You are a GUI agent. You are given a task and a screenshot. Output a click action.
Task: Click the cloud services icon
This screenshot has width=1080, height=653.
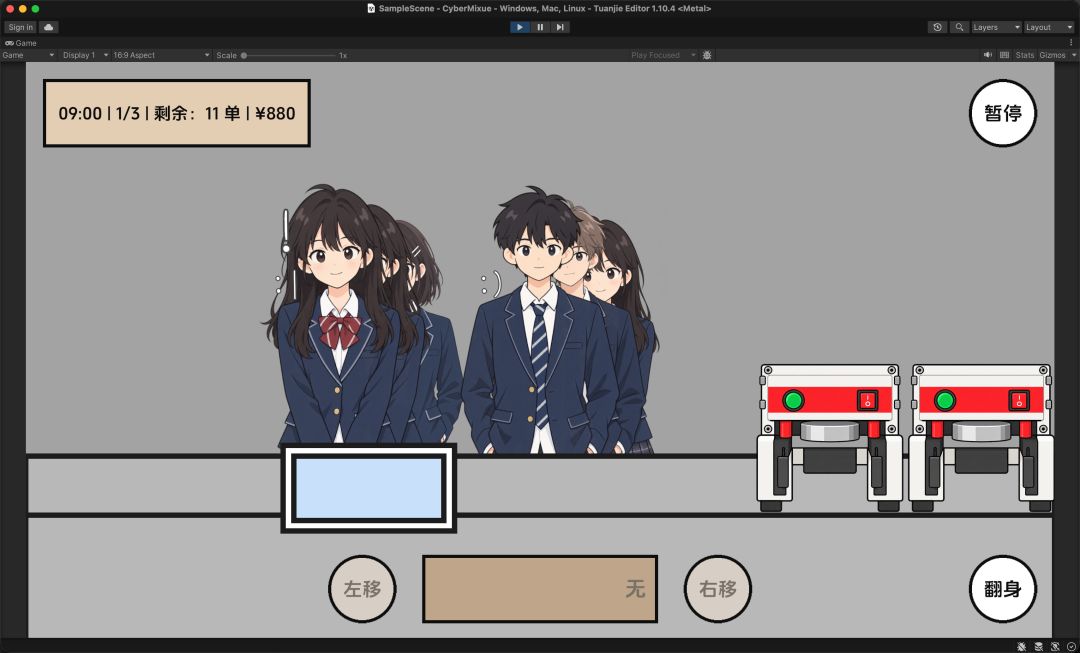48,27
